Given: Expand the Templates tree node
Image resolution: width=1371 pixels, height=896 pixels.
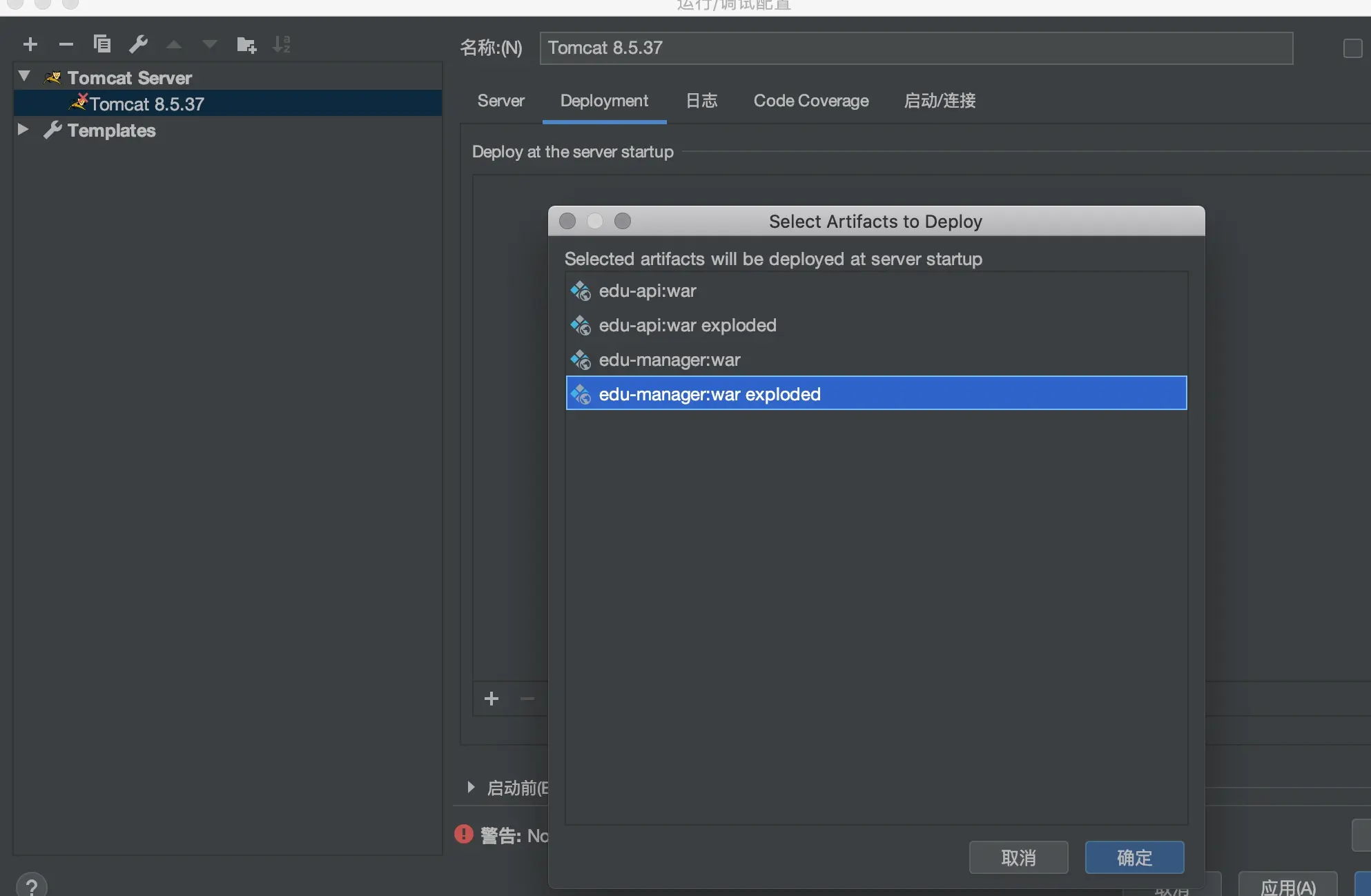Looking at the screenshot, I should (x=23, y=129).
